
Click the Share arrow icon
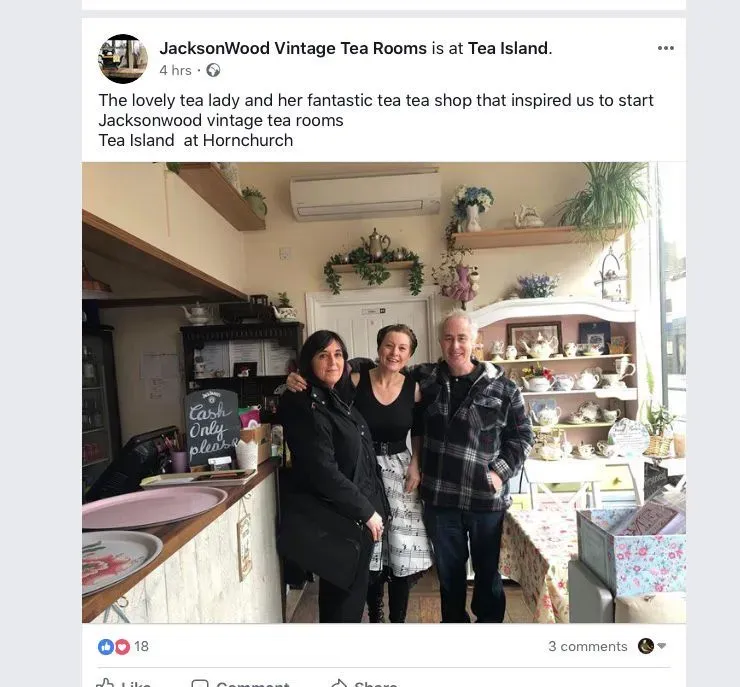point(339,684)
